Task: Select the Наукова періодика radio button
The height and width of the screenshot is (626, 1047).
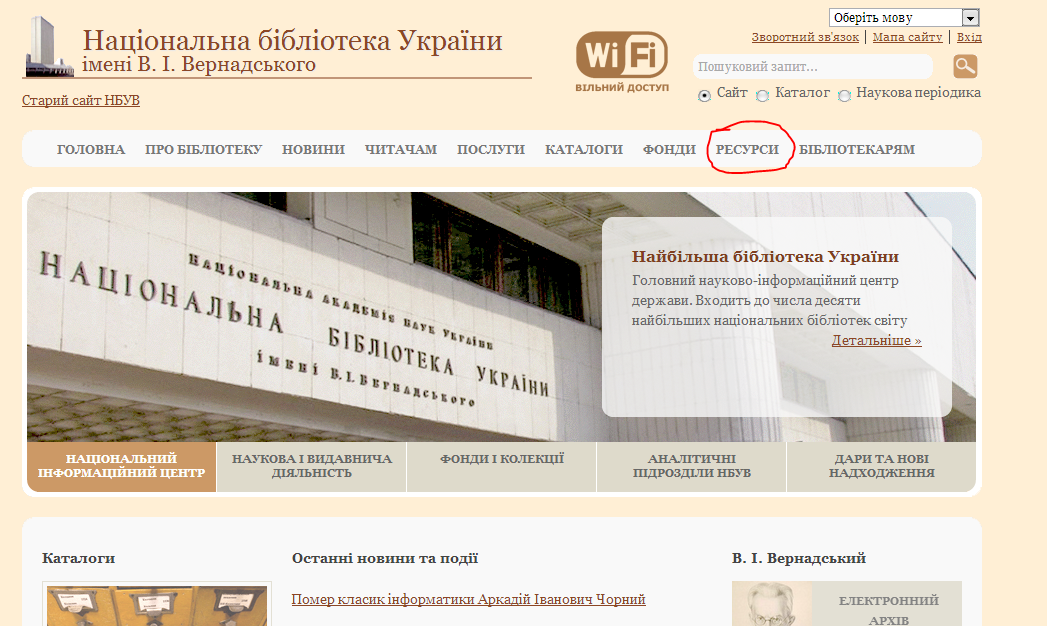Action: 844,95
